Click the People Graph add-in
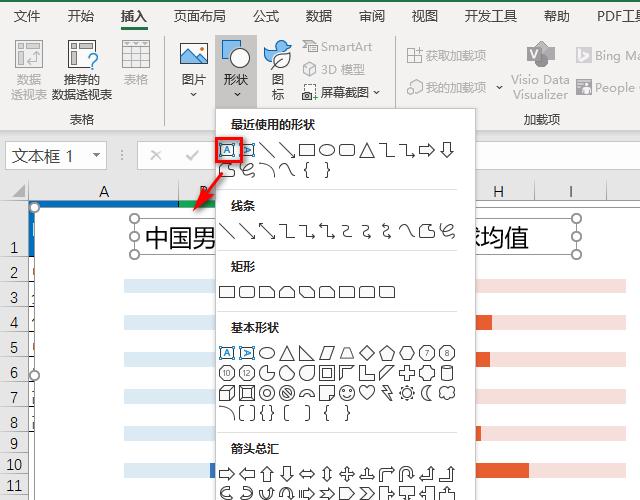 pyautogui.click(x=607, y=87)
